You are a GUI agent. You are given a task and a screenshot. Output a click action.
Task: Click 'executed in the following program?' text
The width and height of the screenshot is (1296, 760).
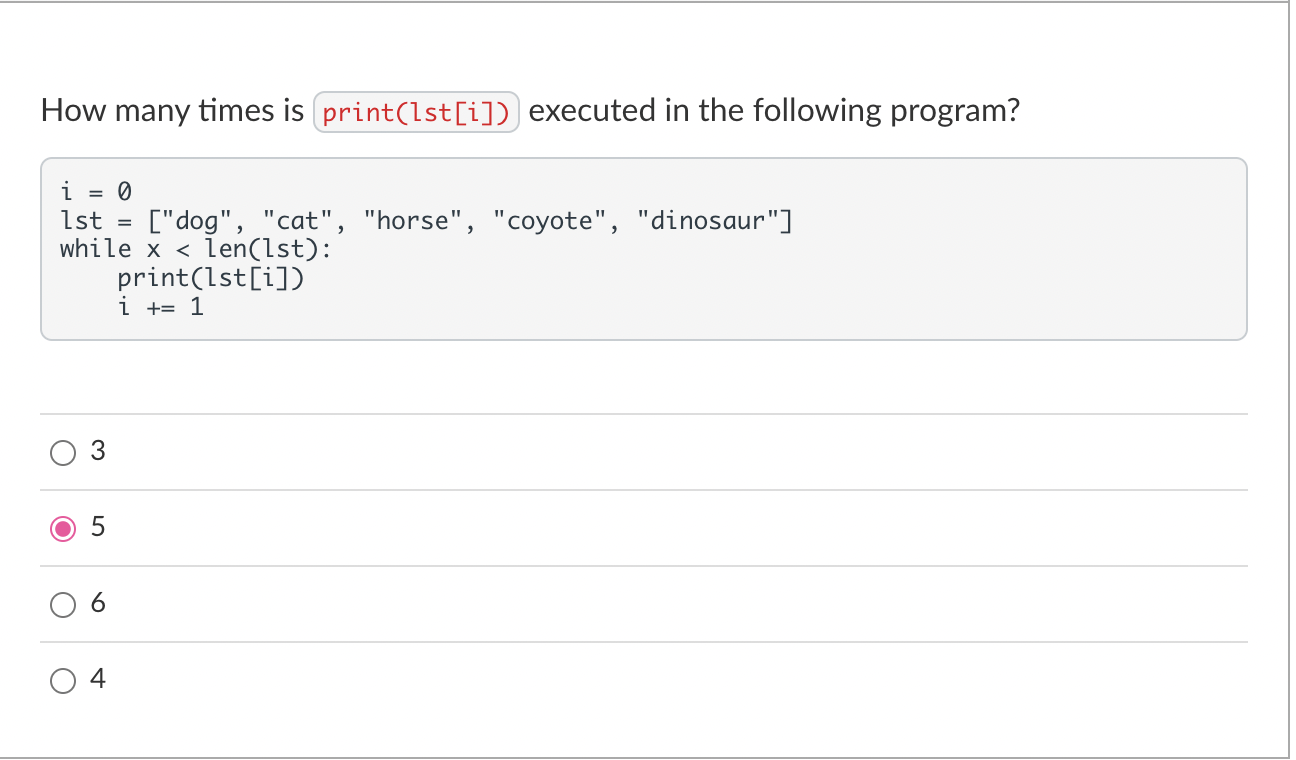(x=774, y=111)
